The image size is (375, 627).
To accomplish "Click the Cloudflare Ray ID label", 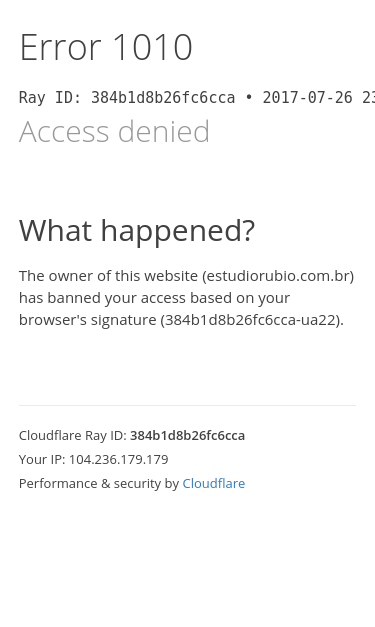I will (73, 435).
